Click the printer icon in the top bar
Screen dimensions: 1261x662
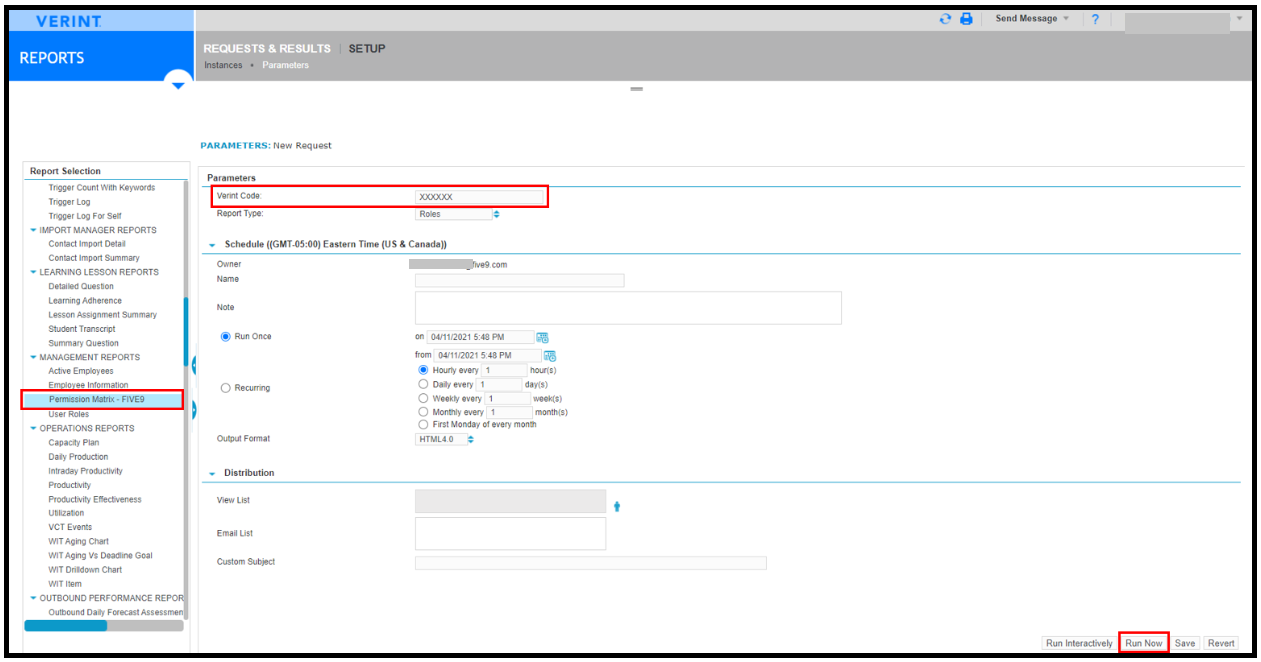point(966,19)
